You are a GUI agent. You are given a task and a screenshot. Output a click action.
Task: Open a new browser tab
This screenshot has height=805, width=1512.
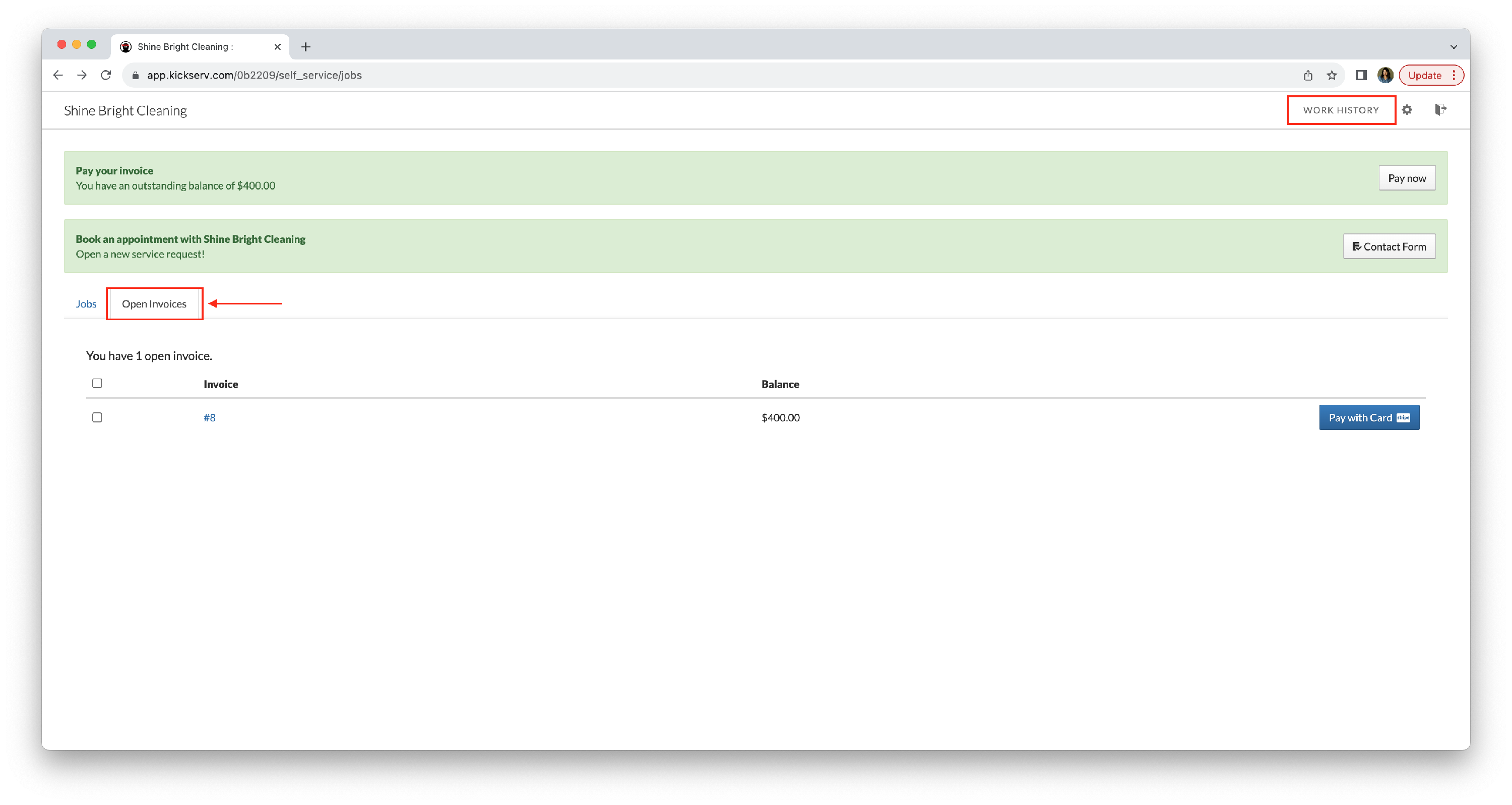[x=305, y=47]
